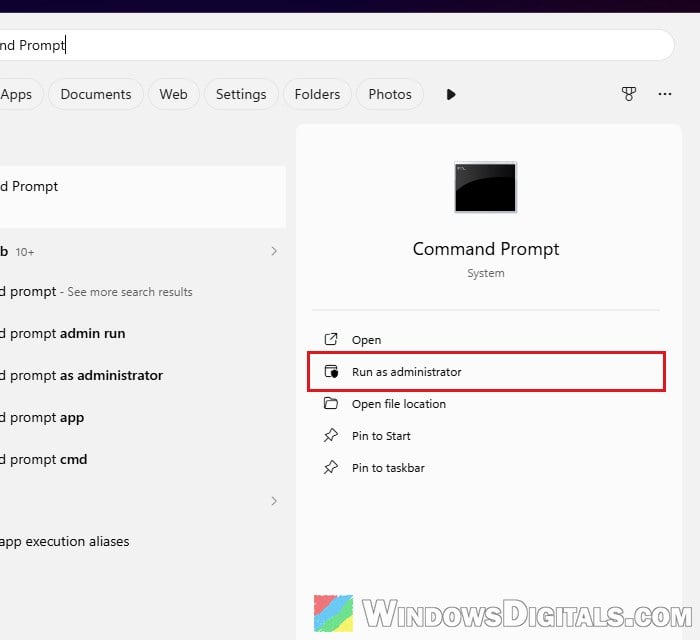Select the Web filter tab
The height and width of the screenshot is (640, 700).
click(x=174, y=94)
